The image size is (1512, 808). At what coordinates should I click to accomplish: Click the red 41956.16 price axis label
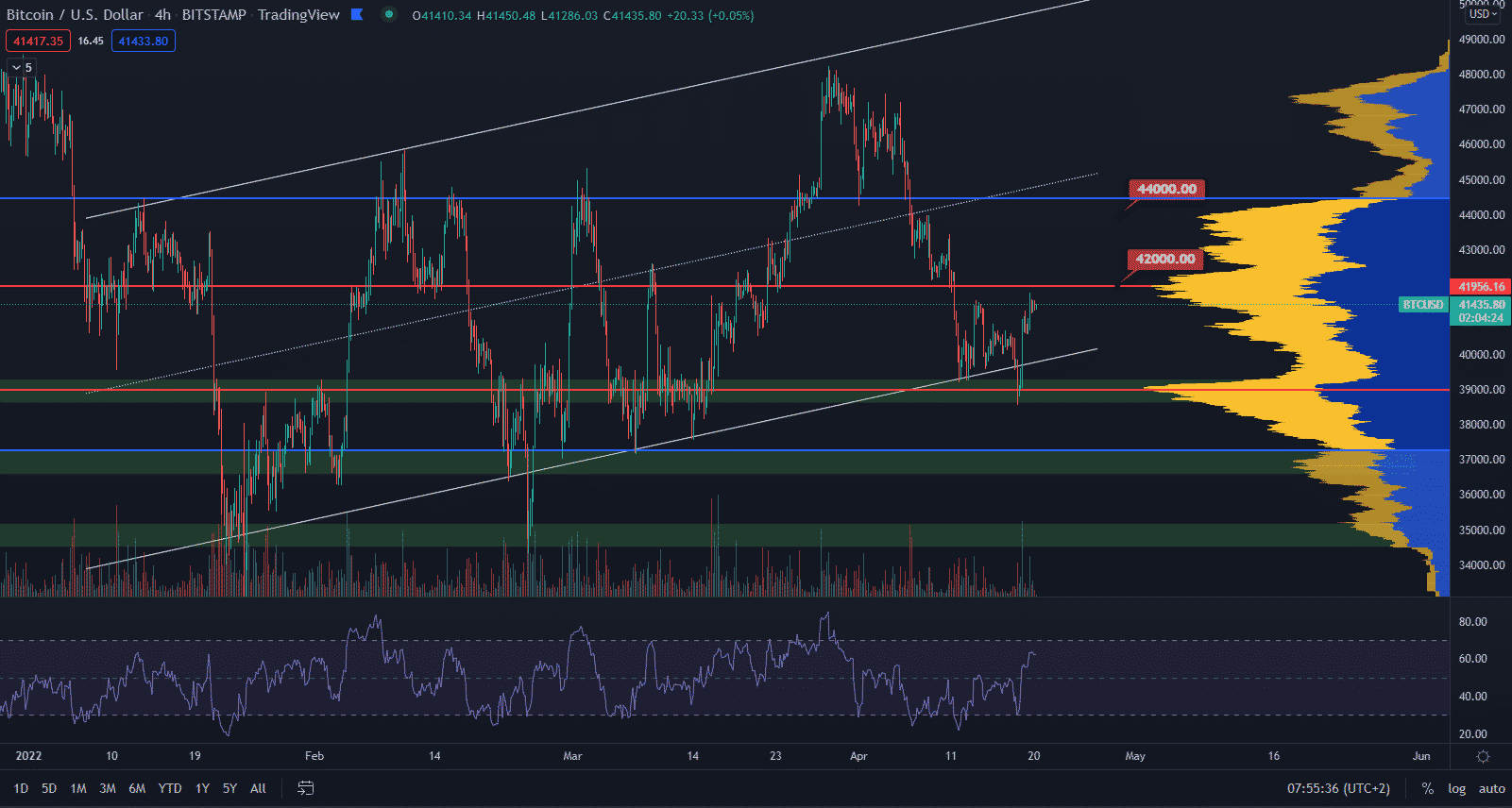pyautogui.click(x=1481, y=287)
